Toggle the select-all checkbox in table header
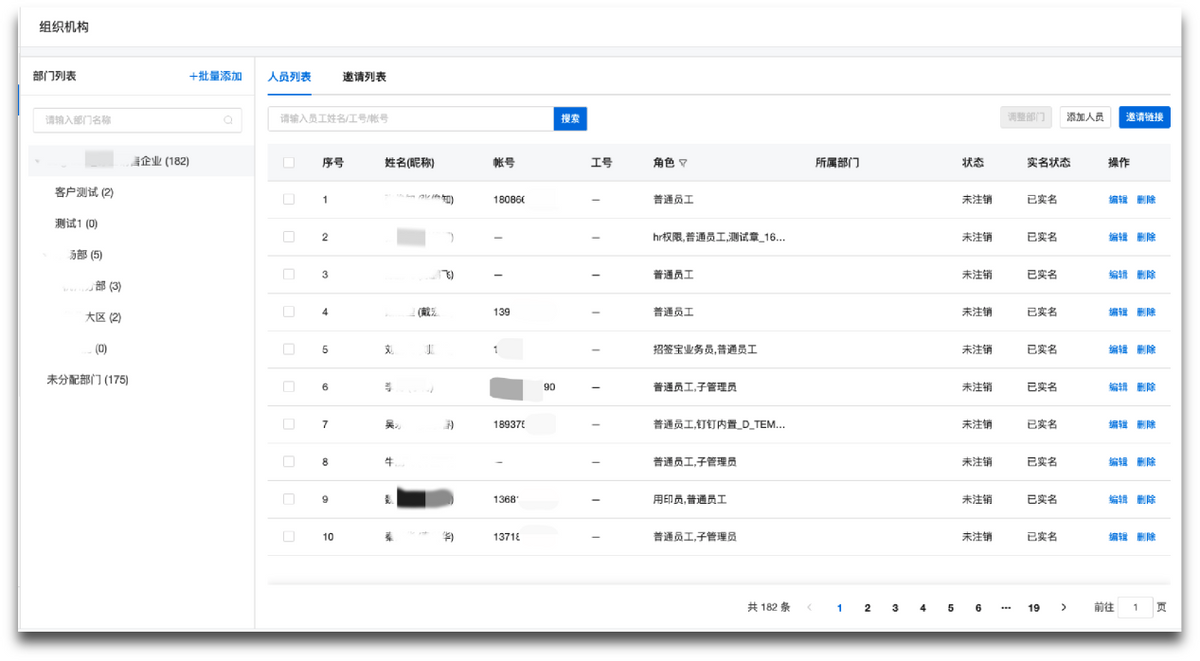The image size is (1200, 661). coord(289,163)
